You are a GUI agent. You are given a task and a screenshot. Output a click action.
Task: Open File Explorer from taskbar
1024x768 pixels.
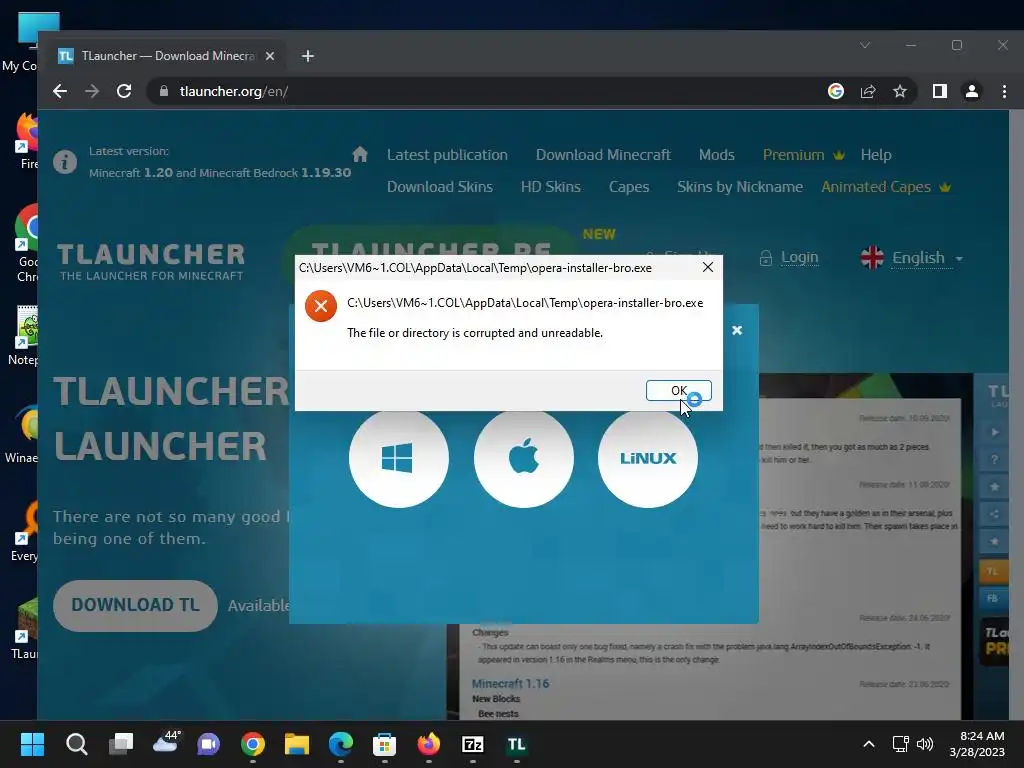click(296, 744)
